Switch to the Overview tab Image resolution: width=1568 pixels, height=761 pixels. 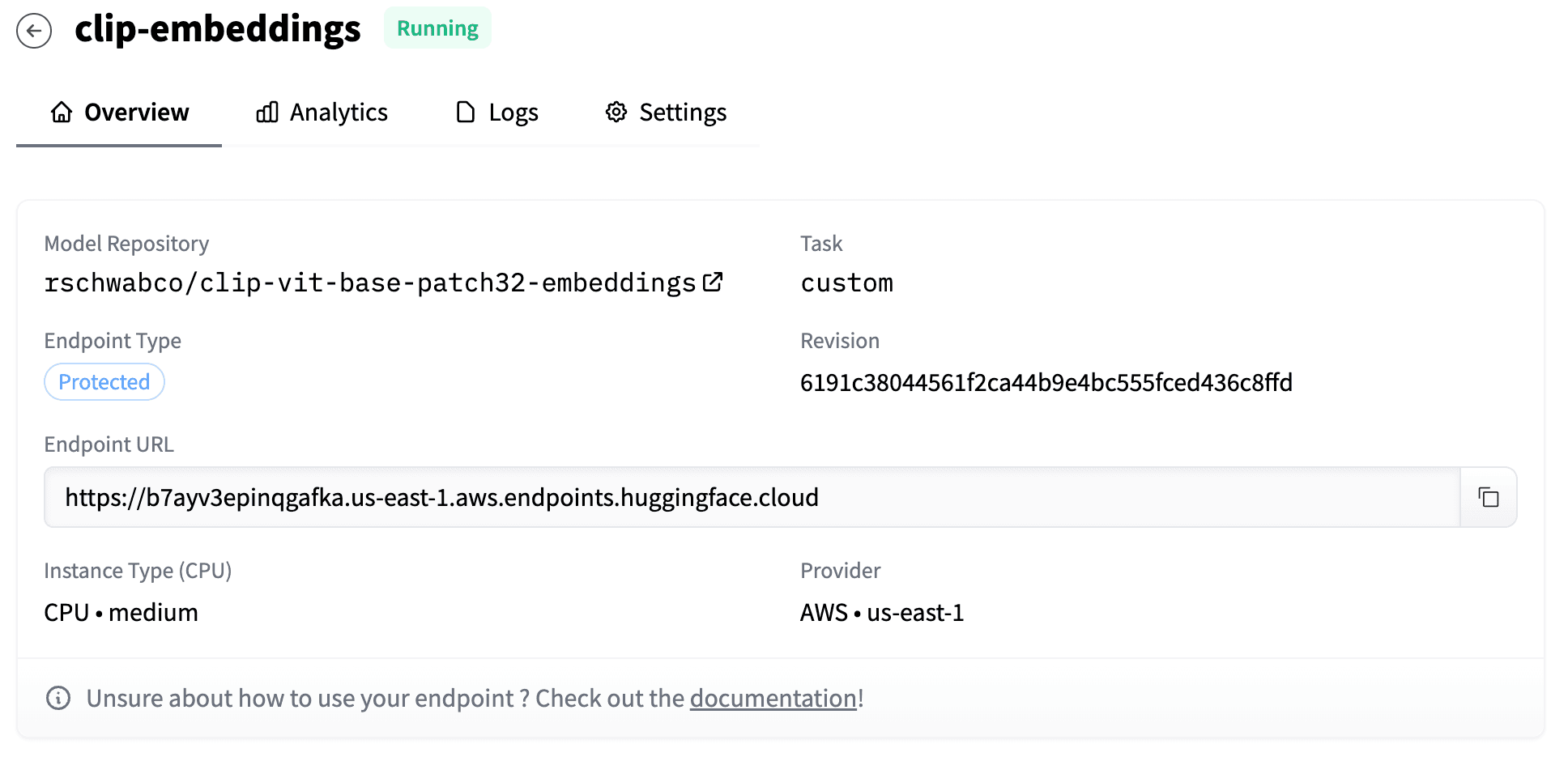pyautogui.click(x=136, y=112)
